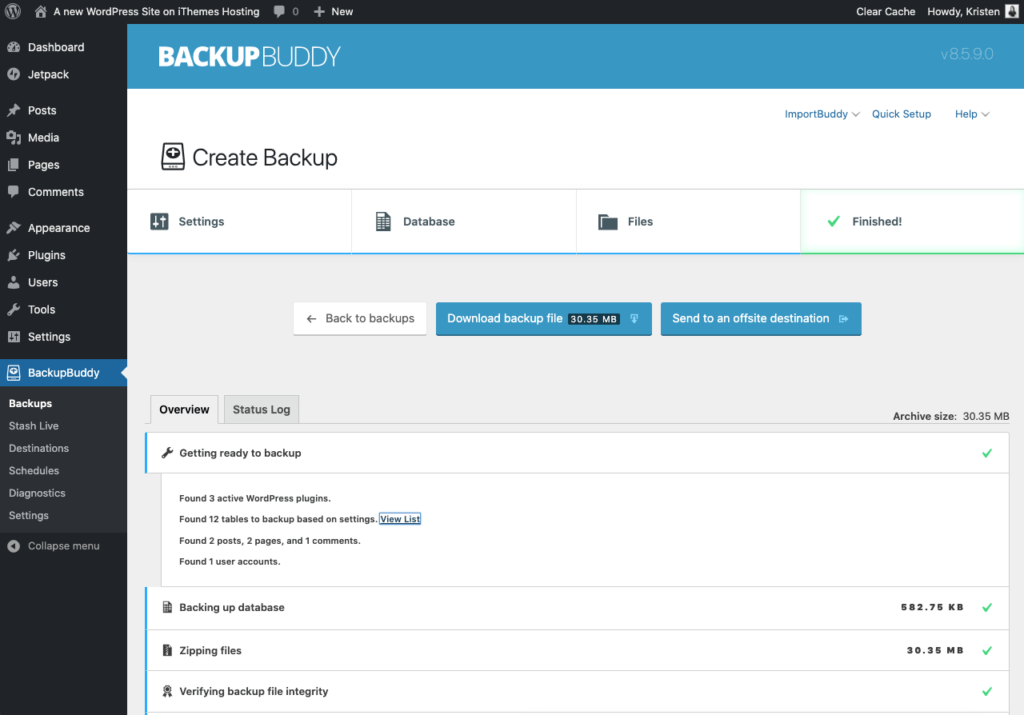Expand the Zipping files section
The image size is (1024, 715).
577,650
